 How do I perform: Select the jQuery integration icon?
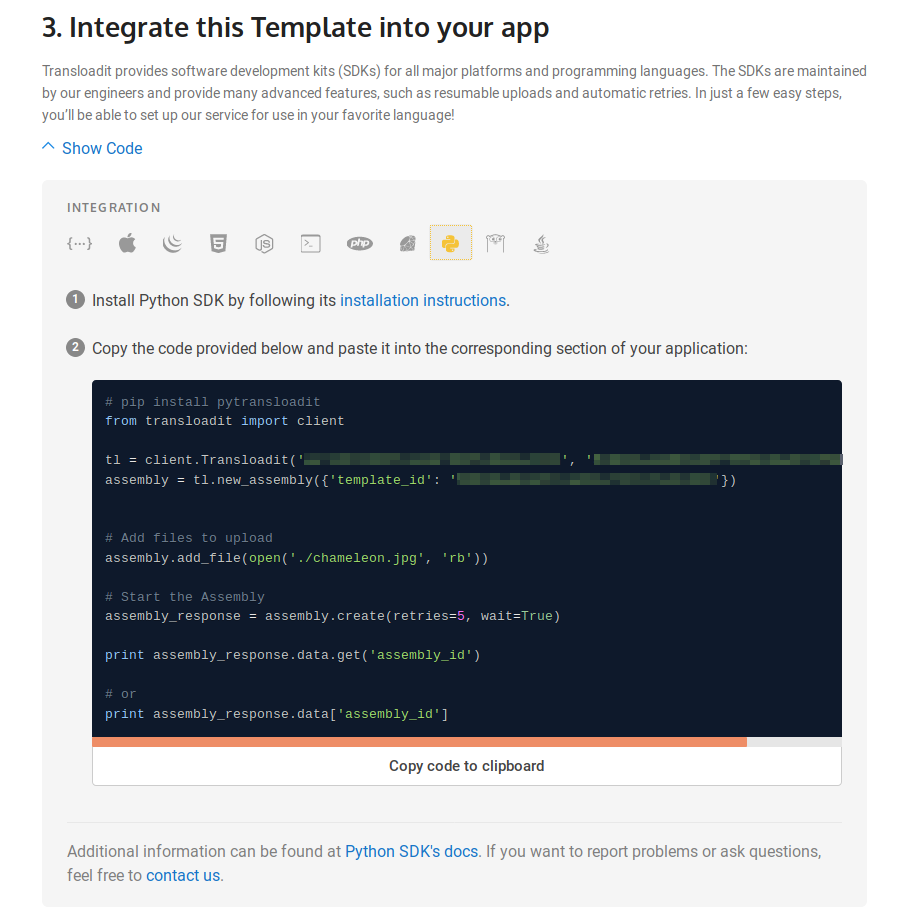coord(172,243)
